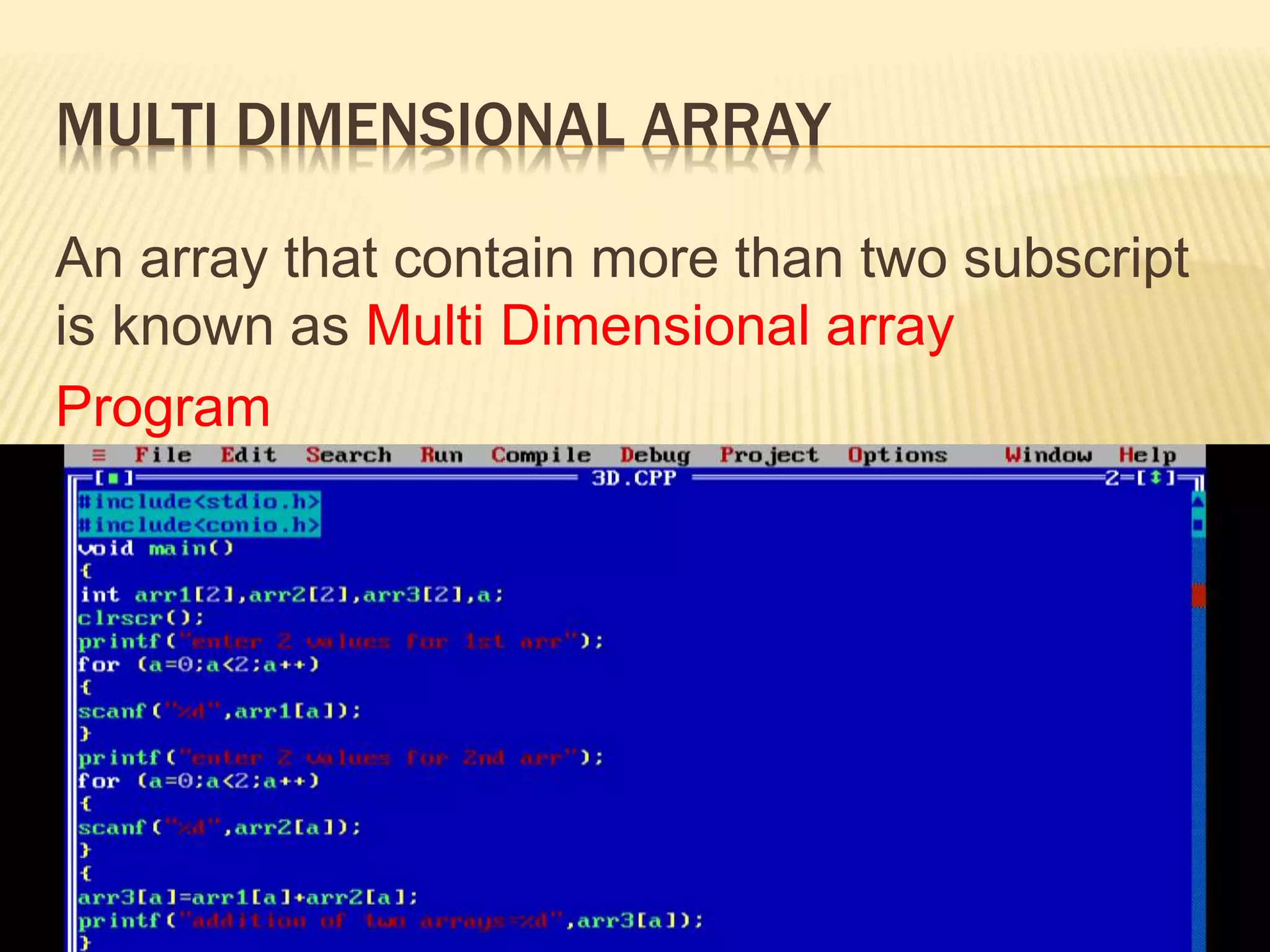Viewport: 1270px width, 952px height.
Task: Click the 'int arr1[2],arr2[2],arr3[2],a;' line
Action: 291,596
